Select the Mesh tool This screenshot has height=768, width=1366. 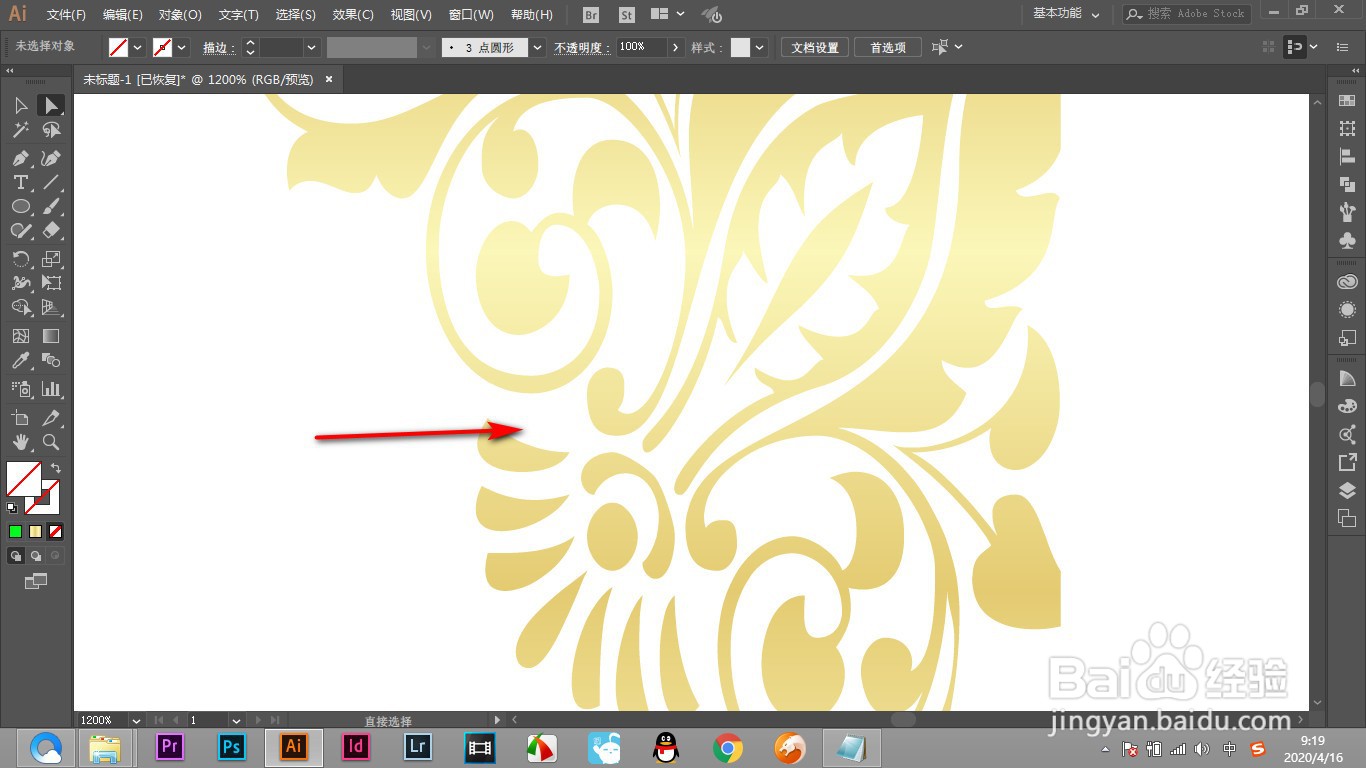pos(21,336)
